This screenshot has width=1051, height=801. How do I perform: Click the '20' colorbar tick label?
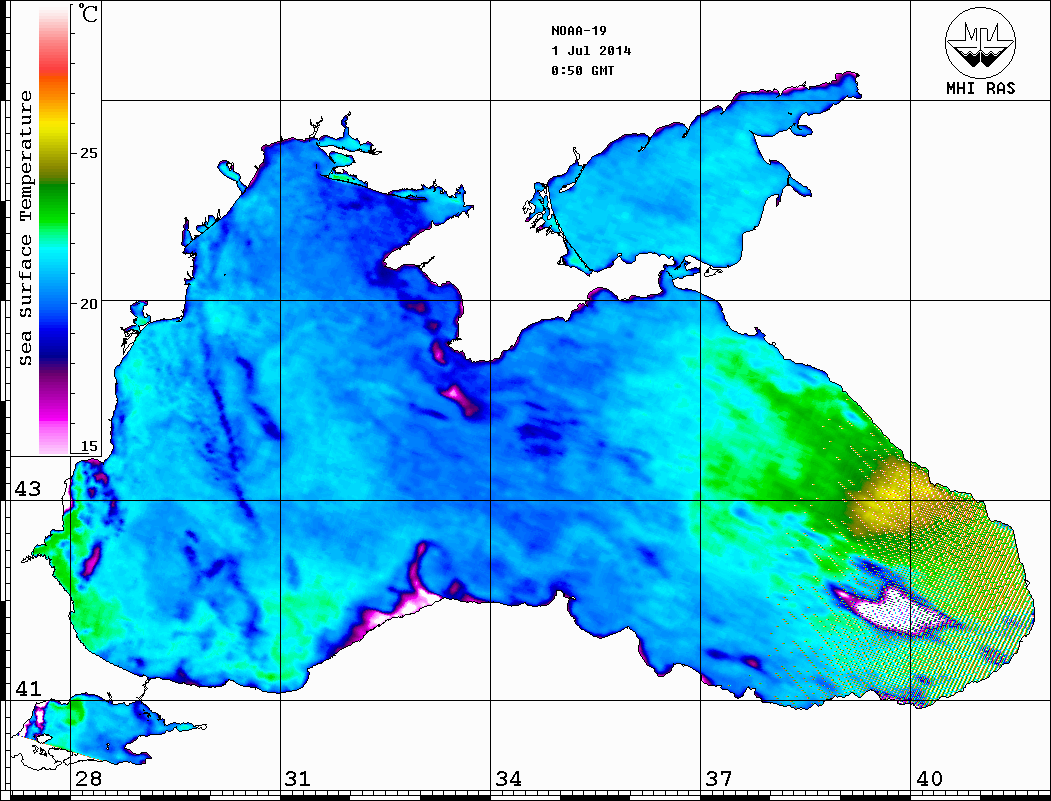pyautogui.click(x=88, y=304)
